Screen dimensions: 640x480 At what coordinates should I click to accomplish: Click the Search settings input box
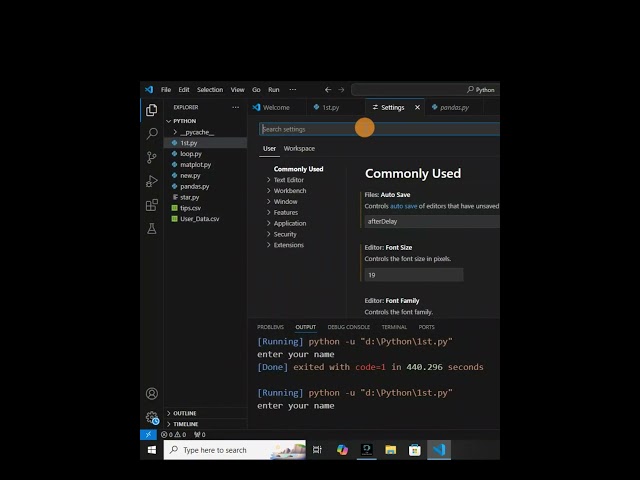(379, 129)
